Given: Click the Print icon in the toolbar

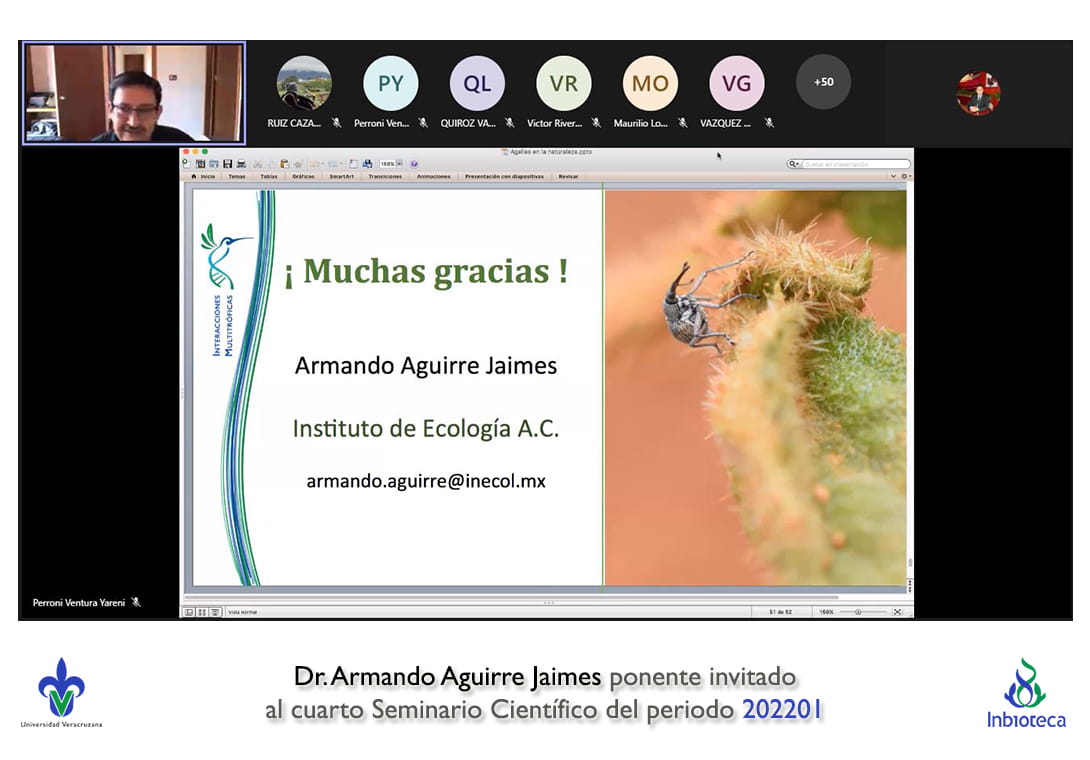Looking at the screenshot, I should point(241,164).
